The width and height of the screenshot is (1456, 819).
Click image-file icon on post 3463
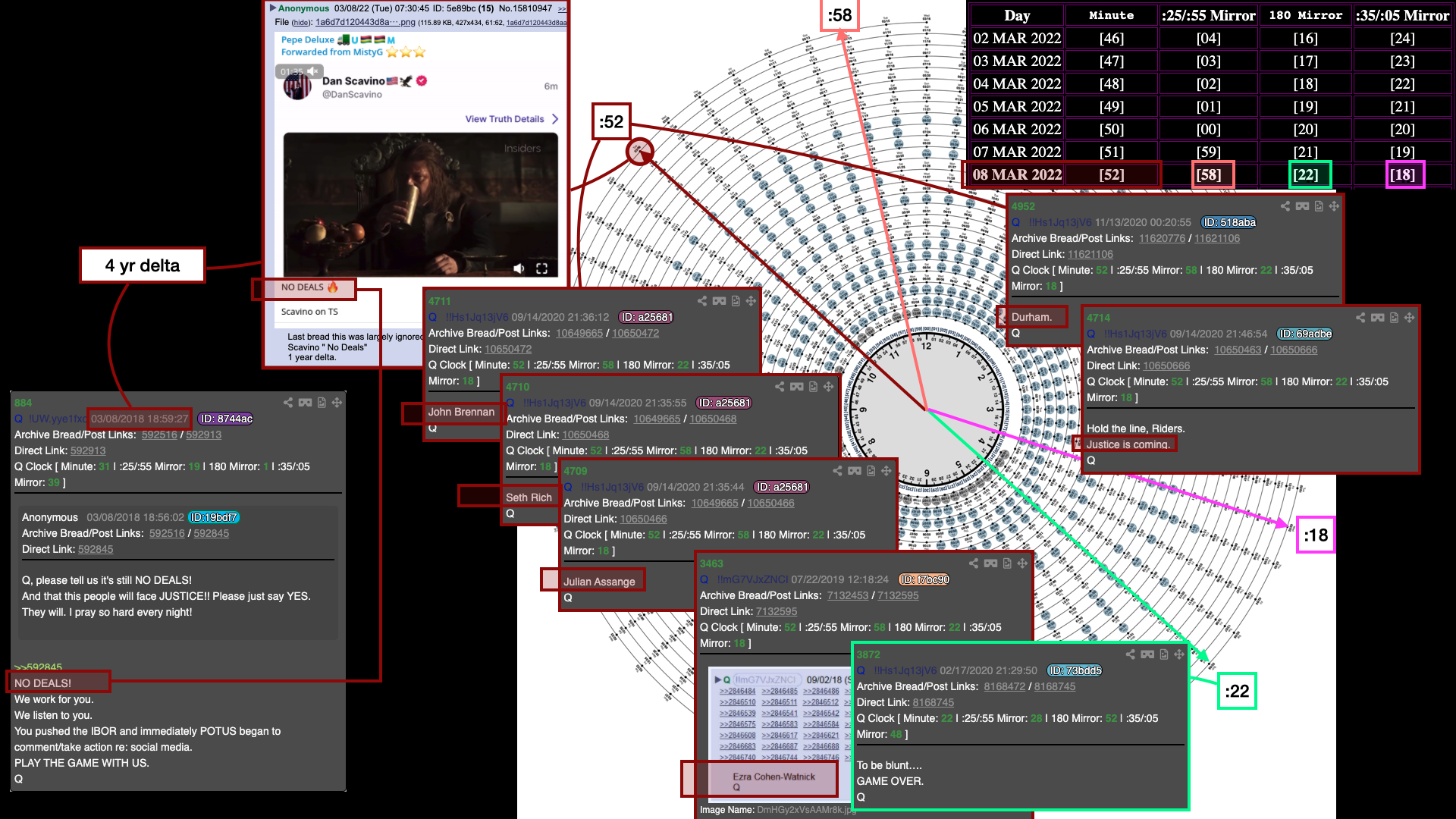(1007, 563)
